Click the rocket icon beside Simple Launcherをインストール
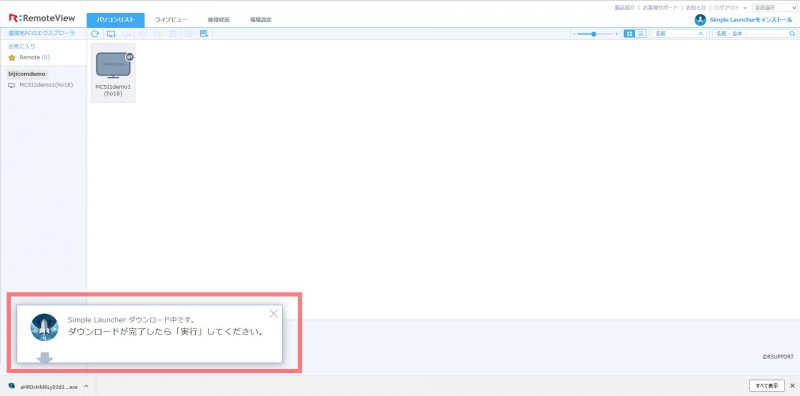 (700, 20)
